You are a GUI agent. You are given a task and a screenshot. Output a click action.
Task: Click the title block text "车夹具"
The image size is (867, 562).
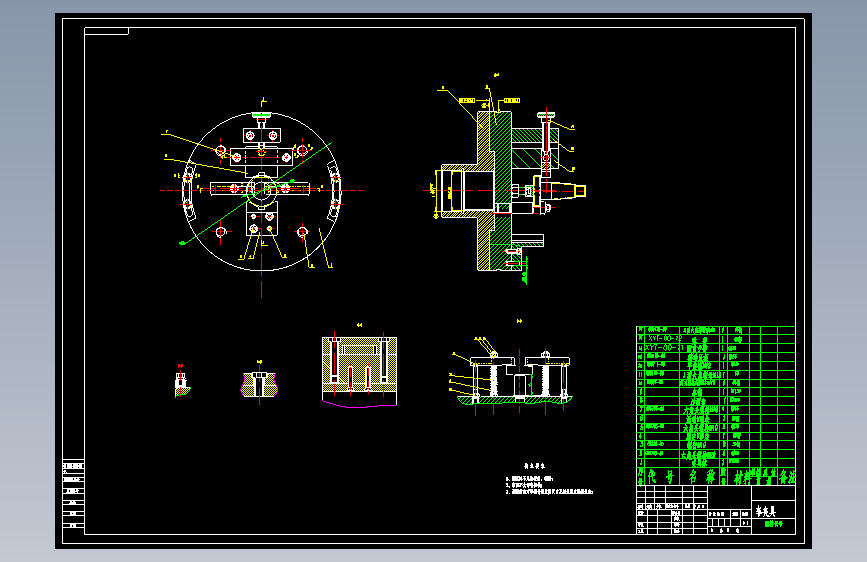tap(766, 512)
